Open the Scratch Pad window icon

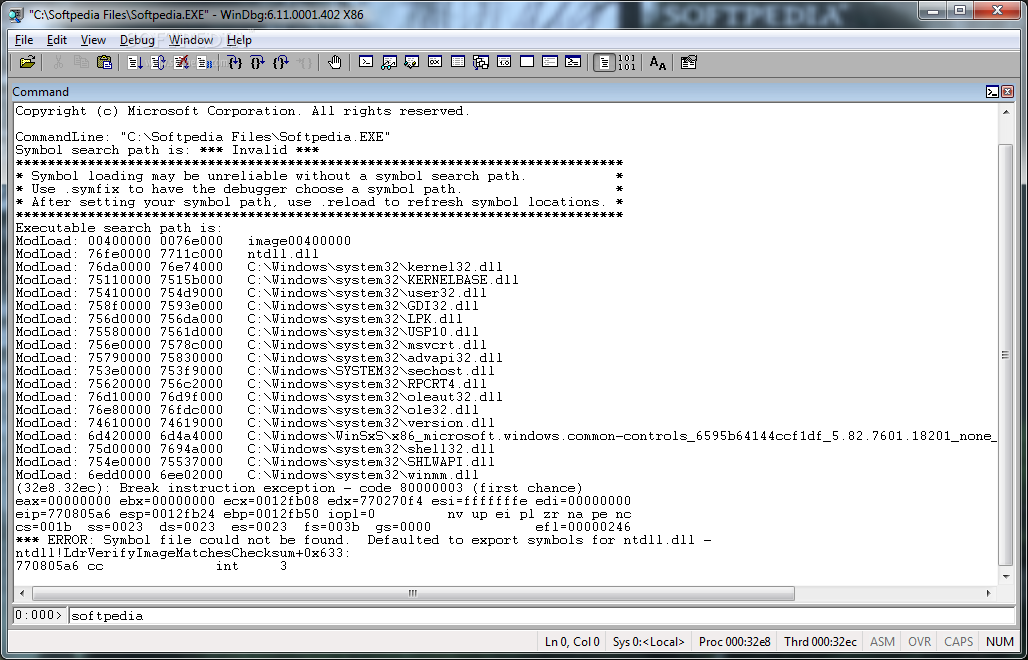526,62
